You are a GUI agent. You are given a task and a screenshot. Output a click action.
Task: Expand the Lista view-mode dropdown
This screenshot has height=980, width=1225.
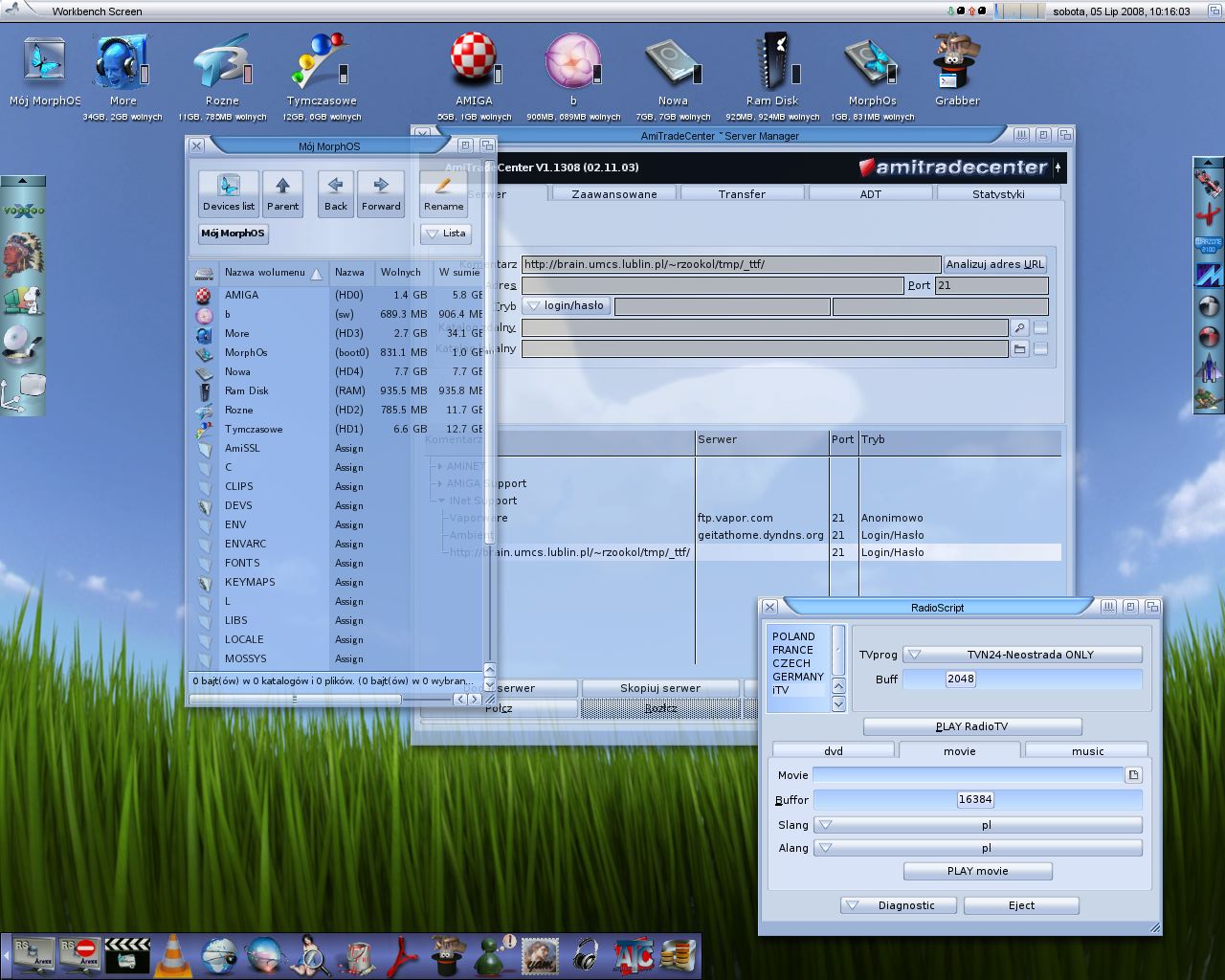[x=446, y=233]
